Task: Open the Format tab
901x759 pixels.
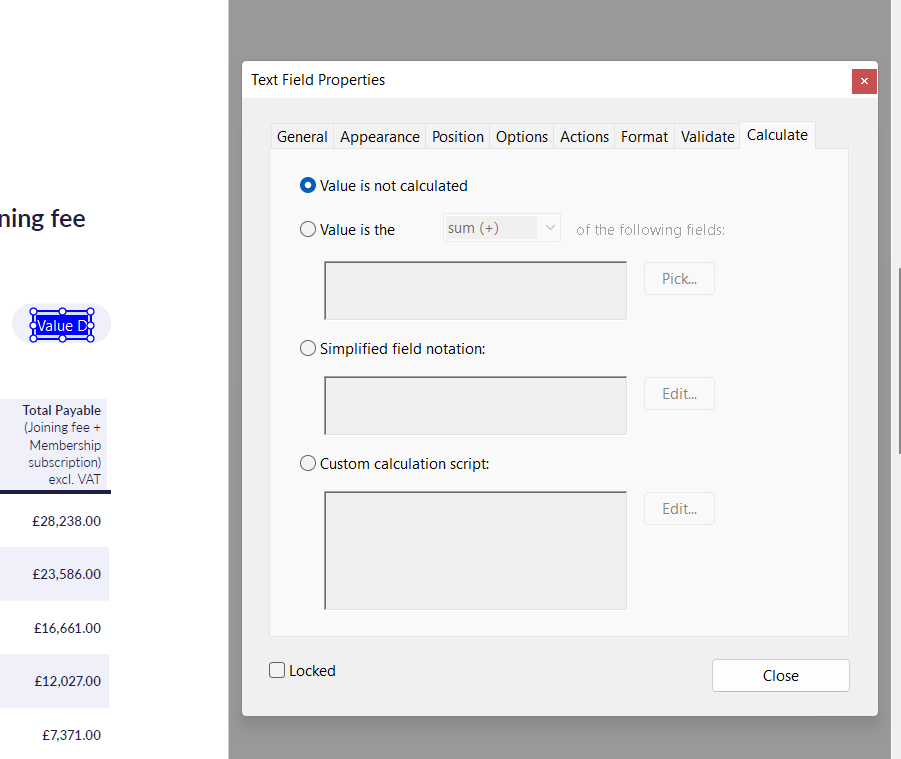Action: 643,136
